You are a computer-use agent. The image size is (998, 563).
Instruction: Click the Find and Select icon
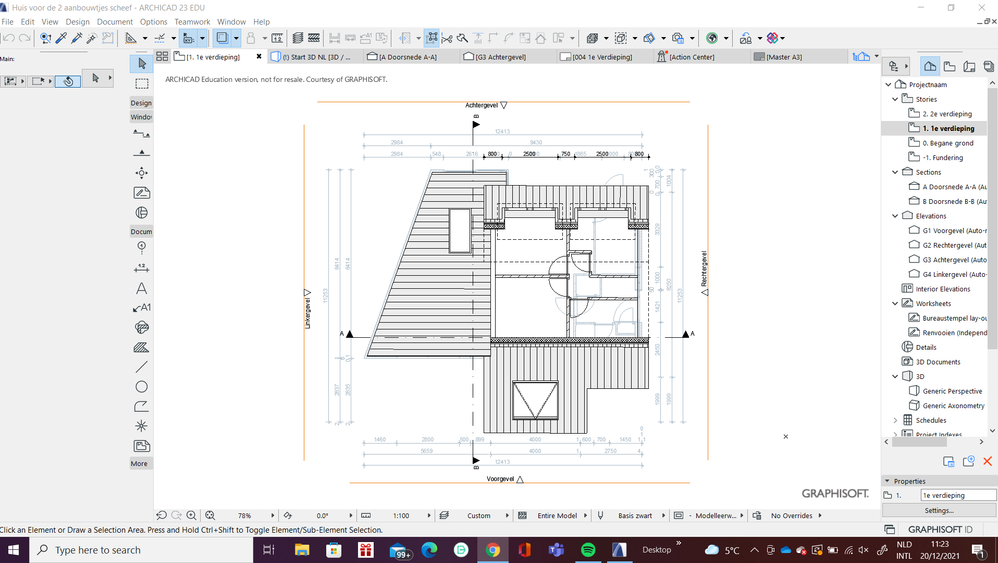[45, 38]
